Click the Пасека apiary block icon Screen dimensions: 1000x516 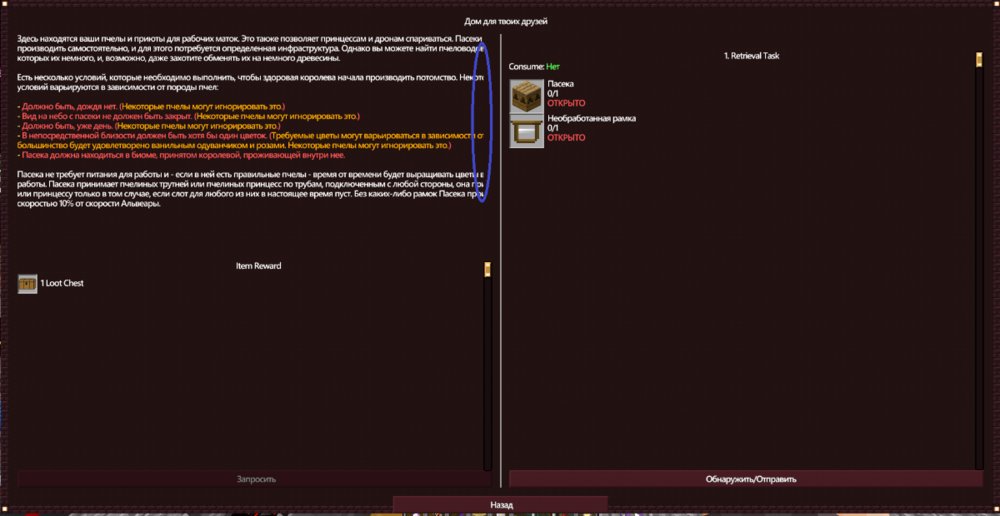(x=527, y=94)
